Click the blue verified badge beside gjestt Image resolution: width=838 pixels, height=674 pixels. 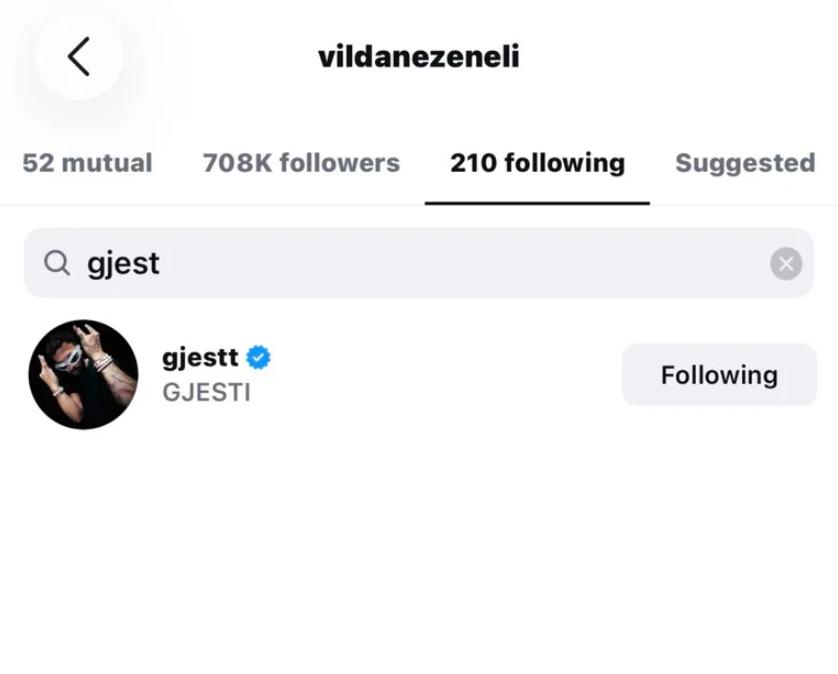coord(258,357)
